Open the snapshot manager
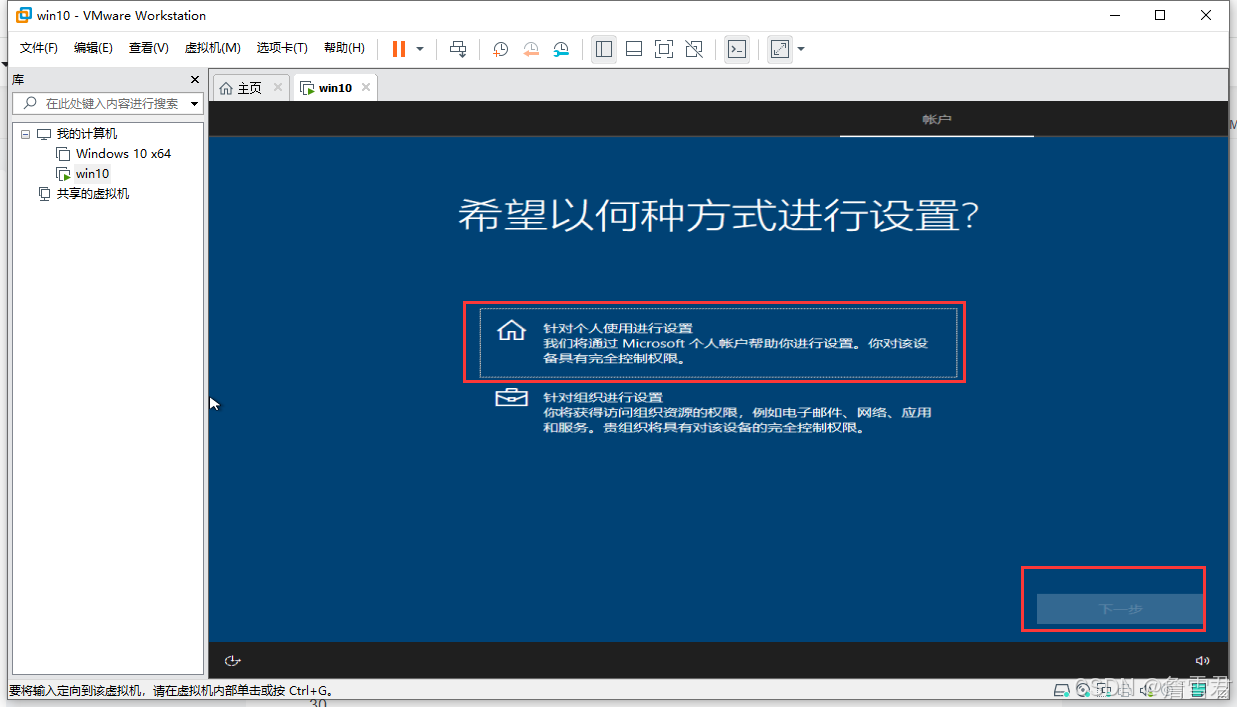 coord(561,48)
